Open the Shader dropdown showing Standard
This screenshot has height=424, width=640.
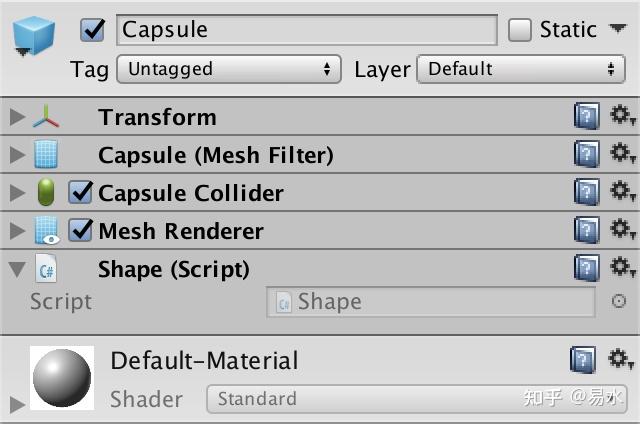coord(416,399)
